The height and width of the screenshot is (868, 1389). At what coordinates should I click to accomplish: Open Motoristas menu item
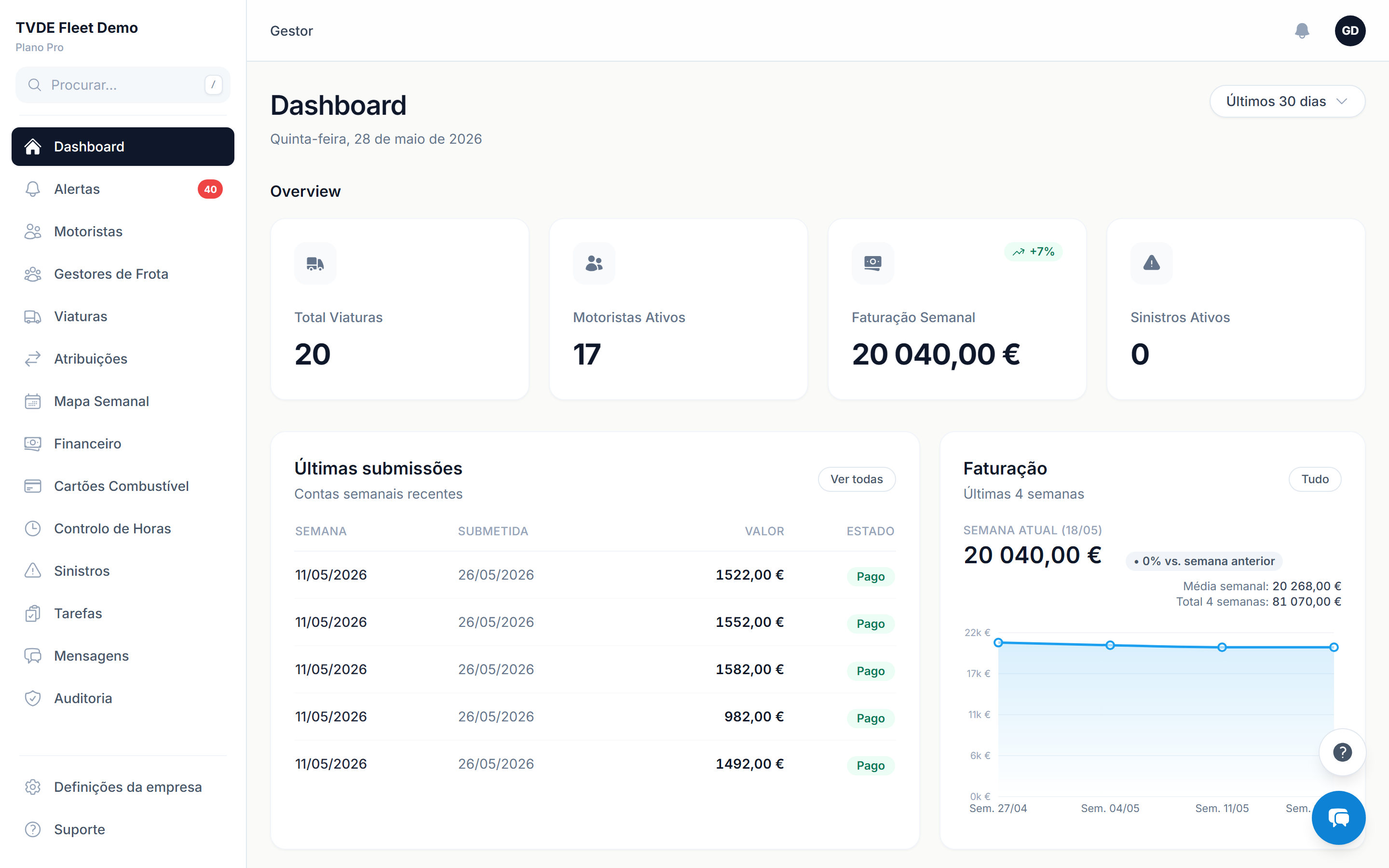[x=123, y=232]
